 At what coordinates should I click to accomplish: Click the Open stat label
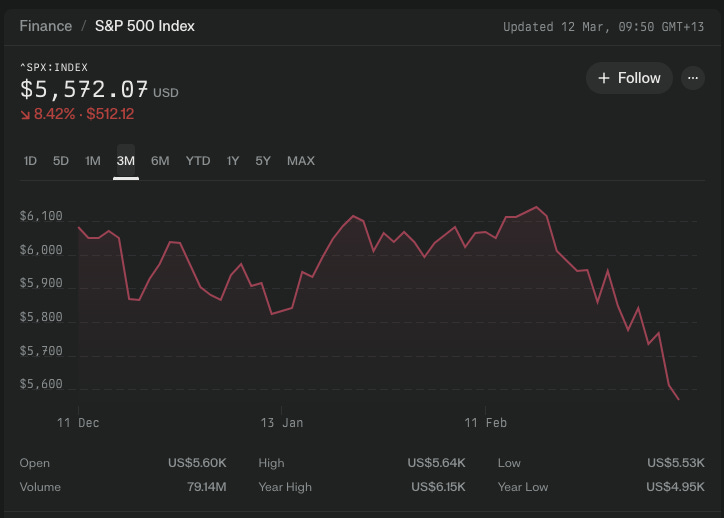click(35, 463)
